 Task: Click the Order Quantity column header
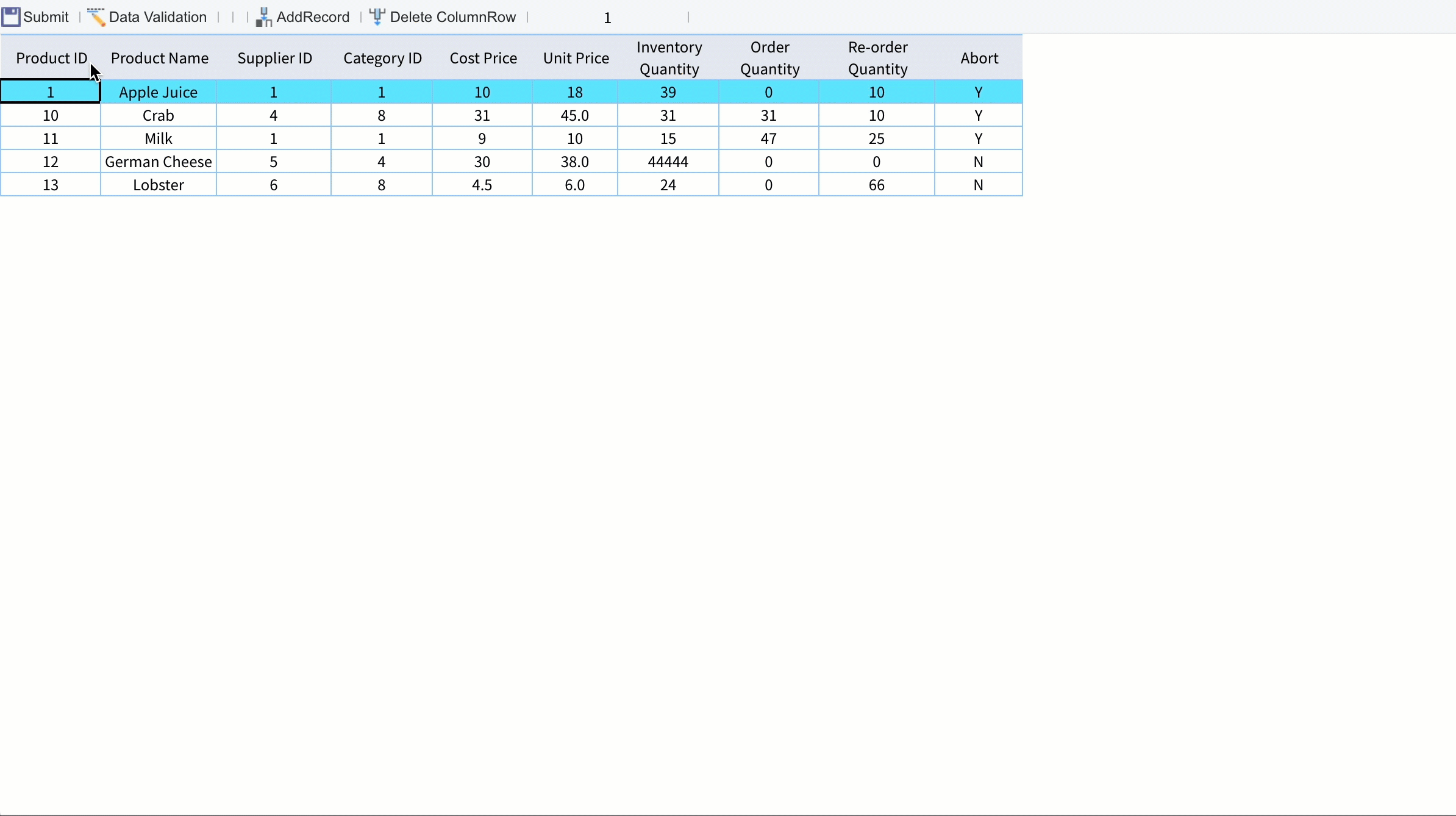[x=769, y=58]
